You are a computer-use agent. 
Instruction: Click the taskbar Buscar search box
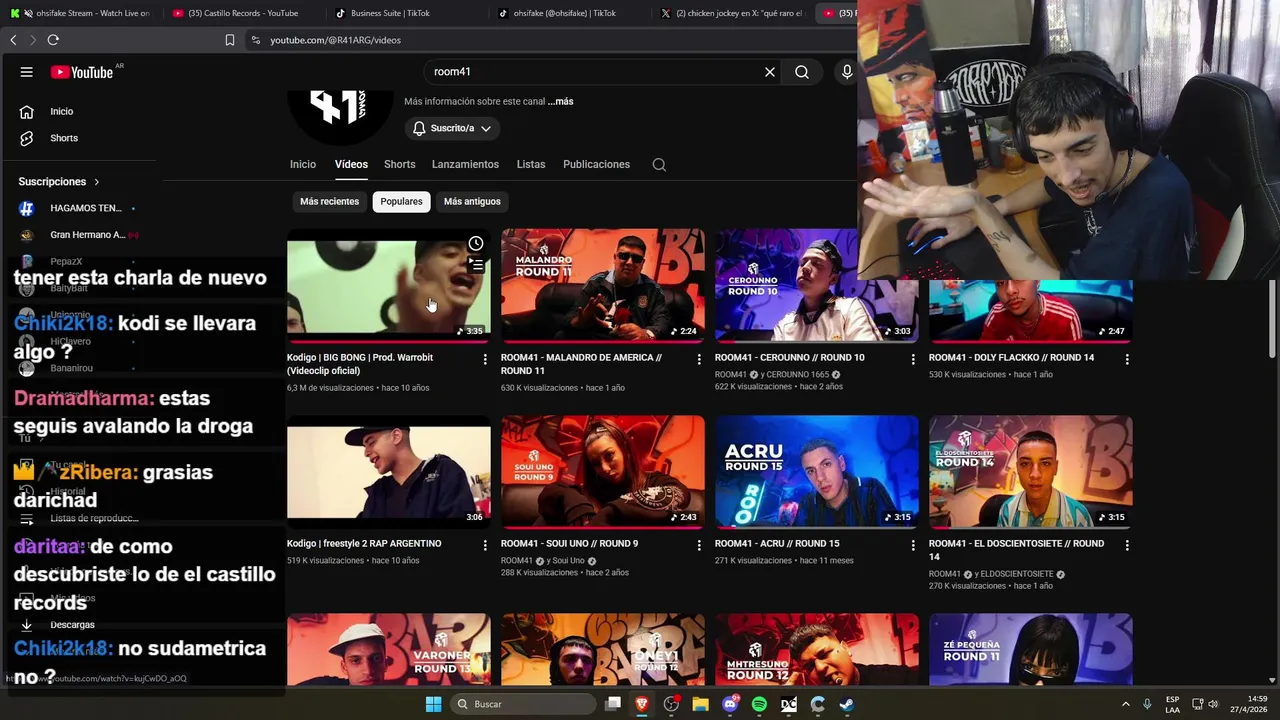522,704
